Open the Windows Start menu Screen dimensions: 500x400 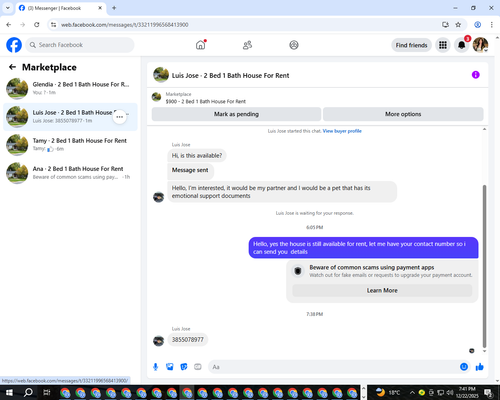click(x=9, y=392)
